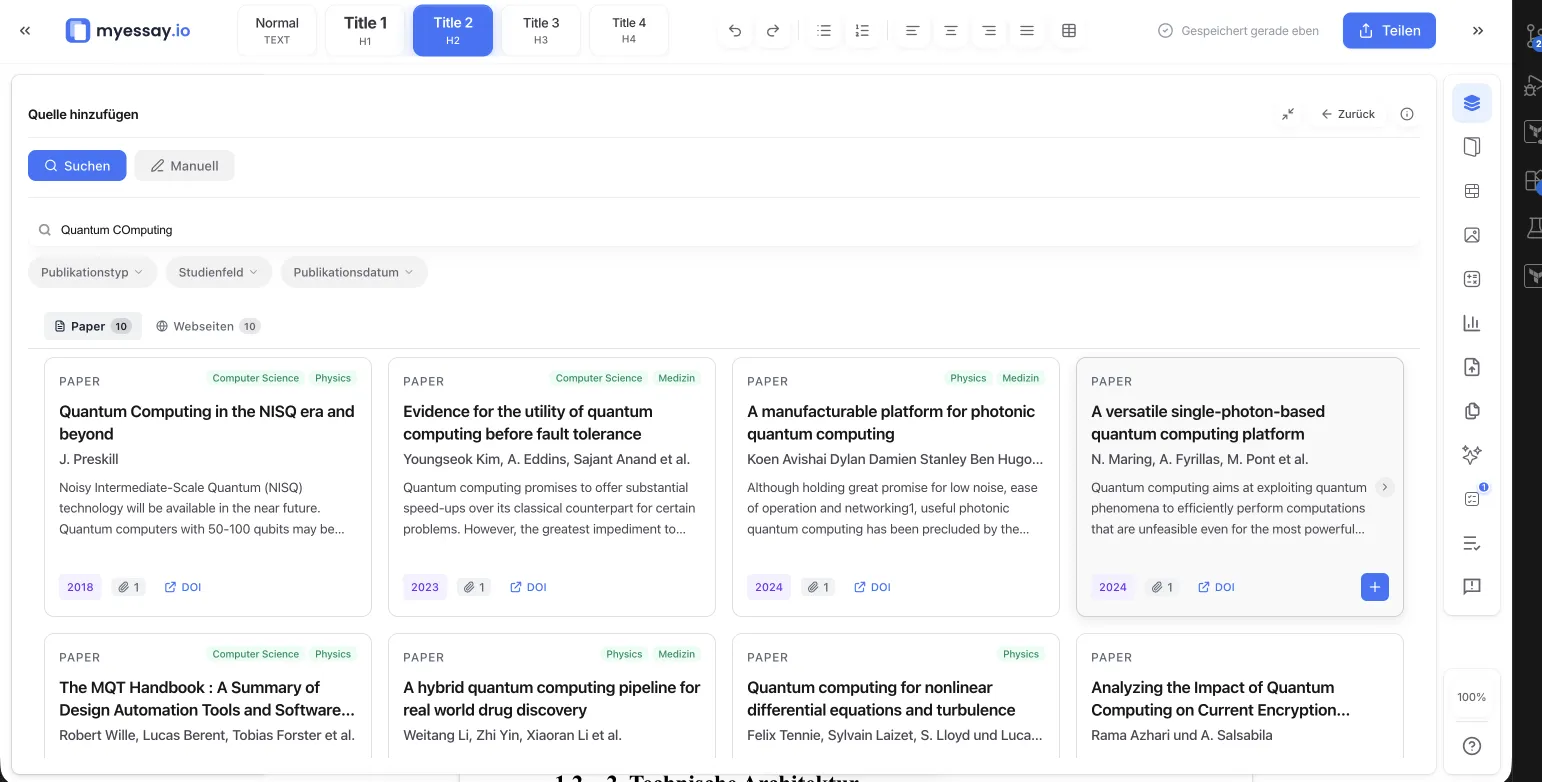Screen dimensions: 1542x782
Task: Click the Quantum COmputing search field
Action: click(x=700, y=230)
